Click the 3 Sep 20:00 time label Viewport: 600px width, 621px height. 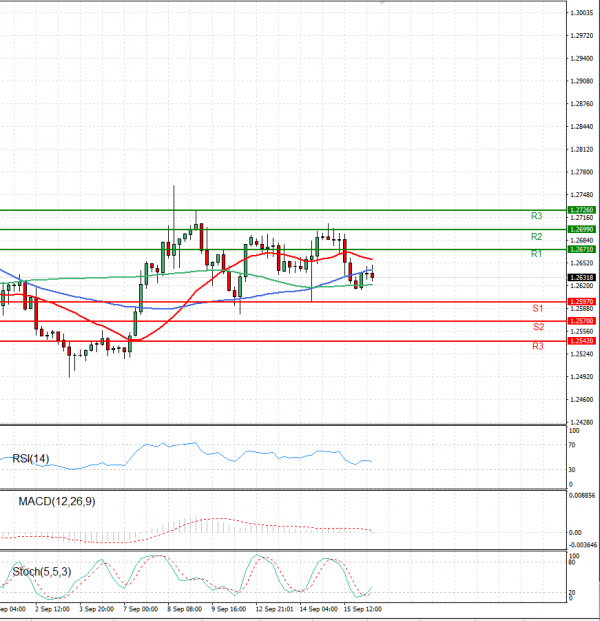[x=96, y=609]
